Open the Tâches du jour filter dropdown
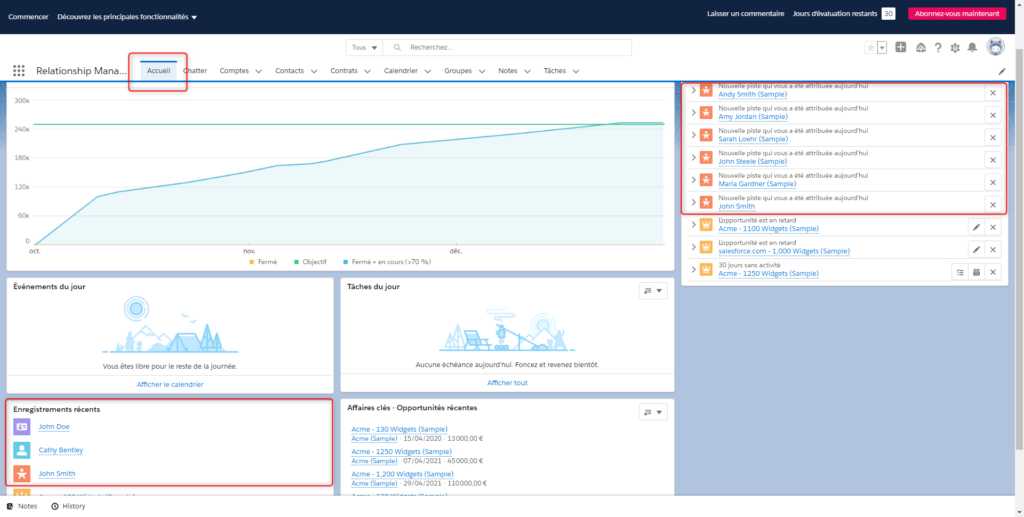Viewport: 1024px width, 517px height. pos(653,290)
